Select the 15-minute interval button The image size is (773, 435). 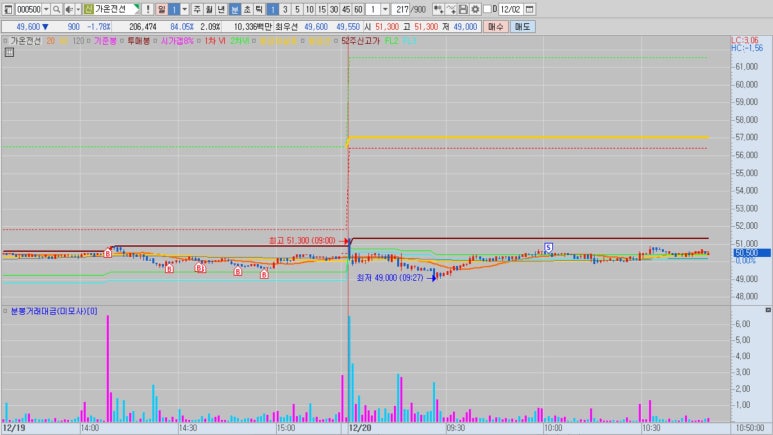[x=322, y=9]
